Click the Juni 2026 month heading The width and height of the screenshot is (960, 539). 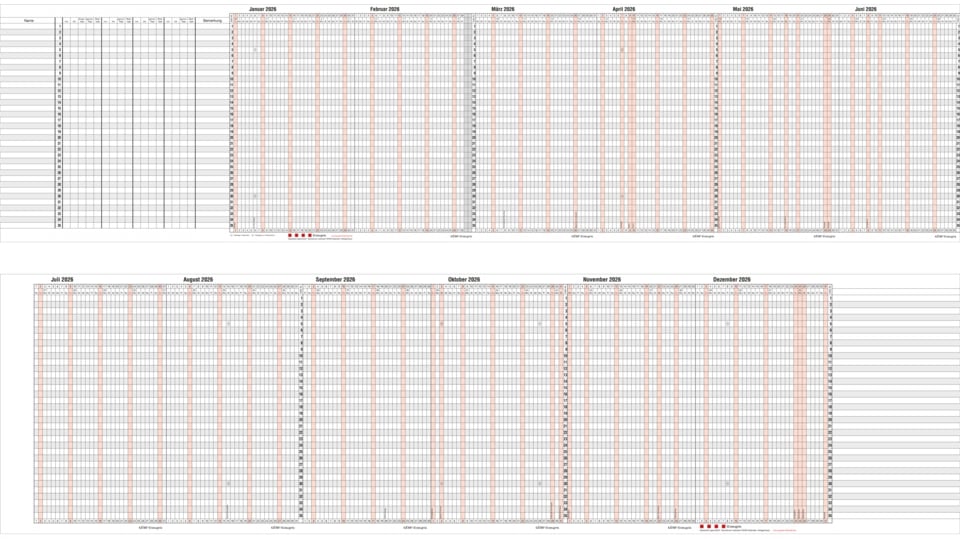click(x=866, y=8)
